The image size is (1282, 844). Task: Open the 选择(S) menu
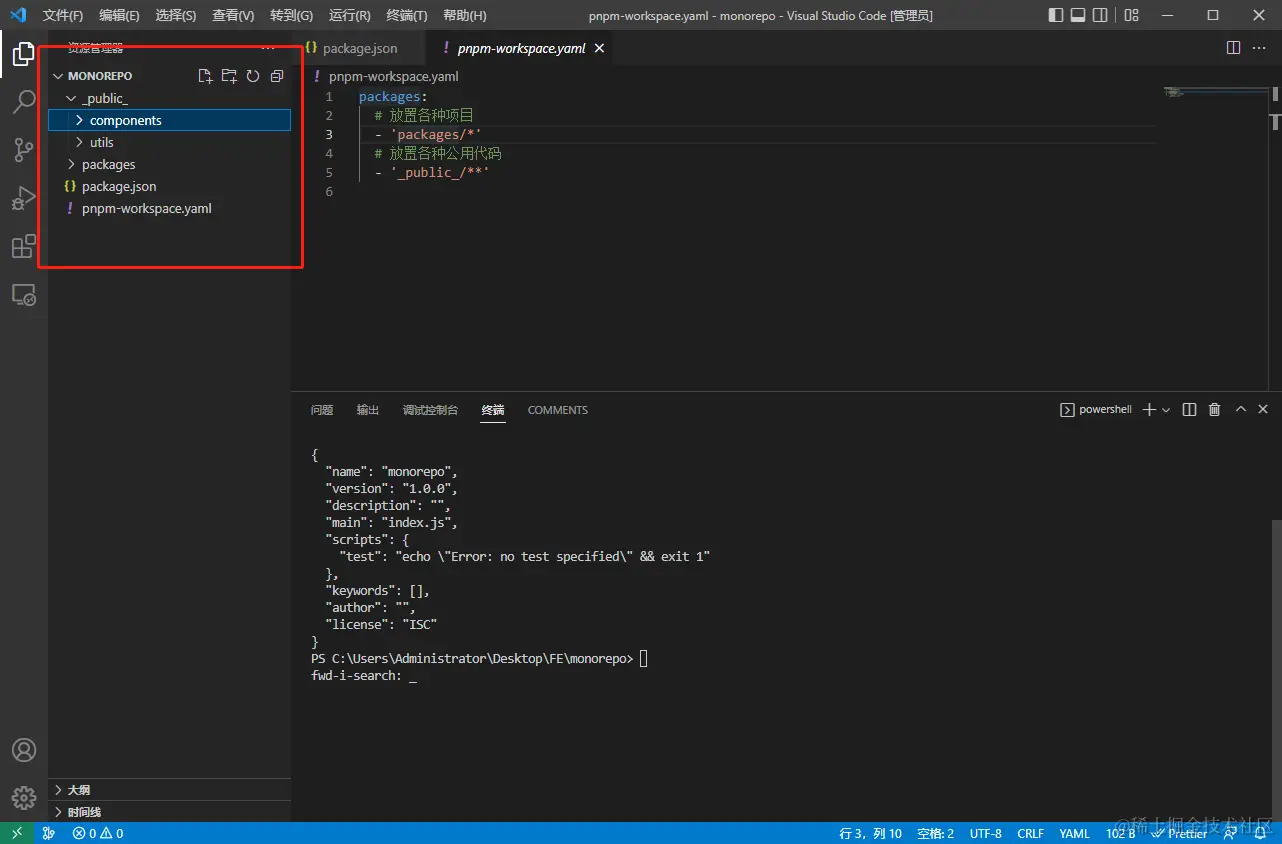(x=176, y=15)
